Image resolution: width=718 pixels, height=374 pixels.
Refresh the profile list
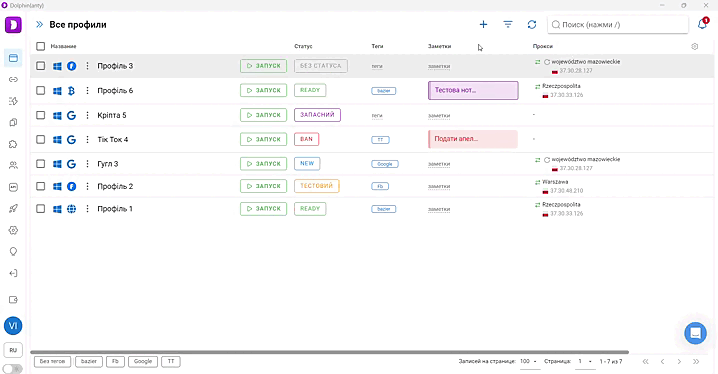532,24
